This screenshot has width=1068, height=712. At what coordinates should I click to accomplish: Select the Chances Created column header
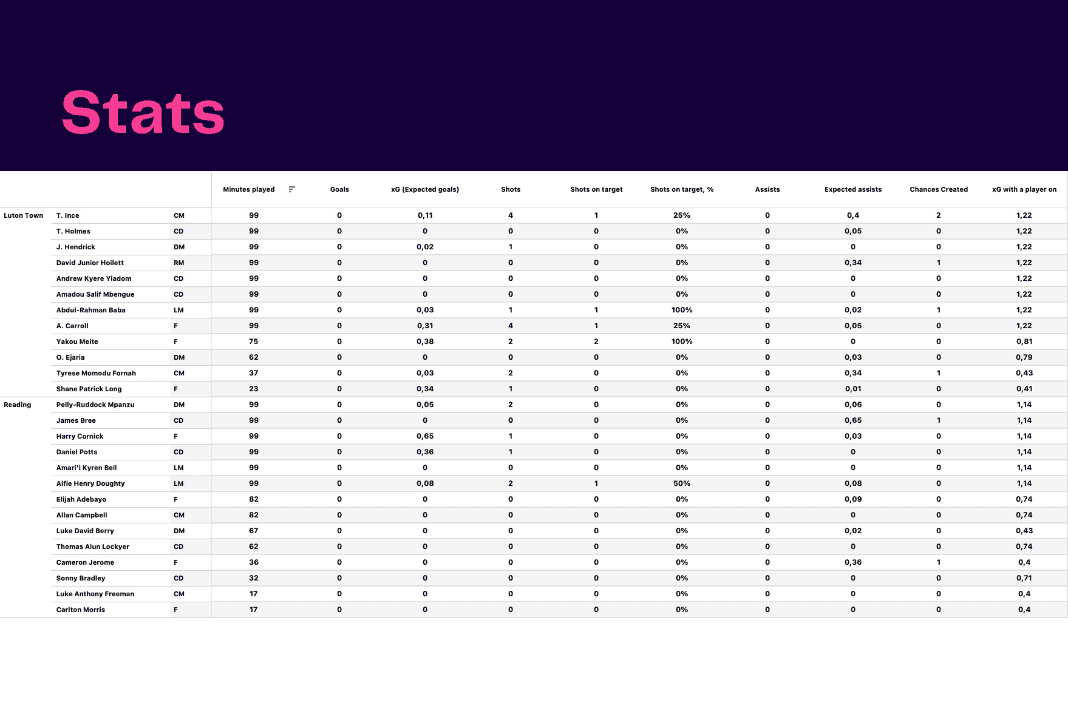[938, 189]
